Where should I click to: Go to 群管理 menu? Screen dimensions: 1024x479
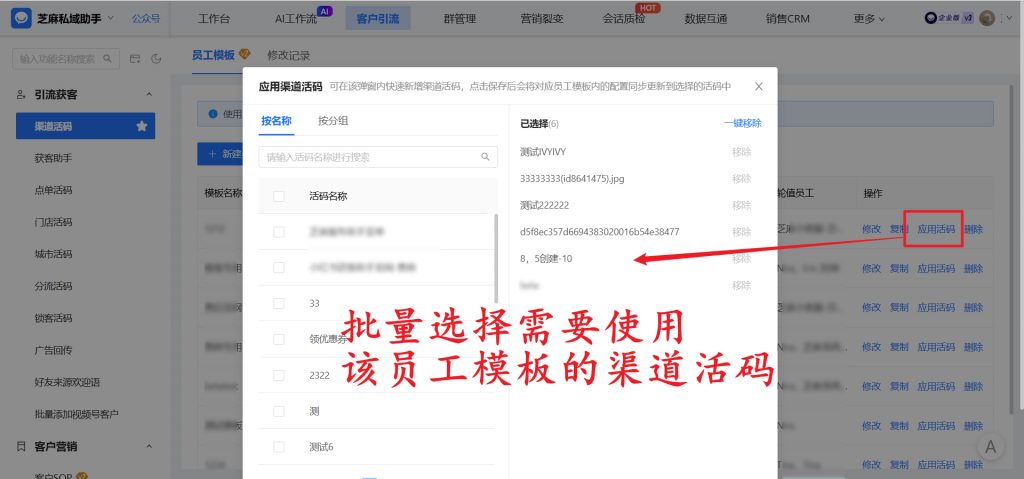click(460, 18)
